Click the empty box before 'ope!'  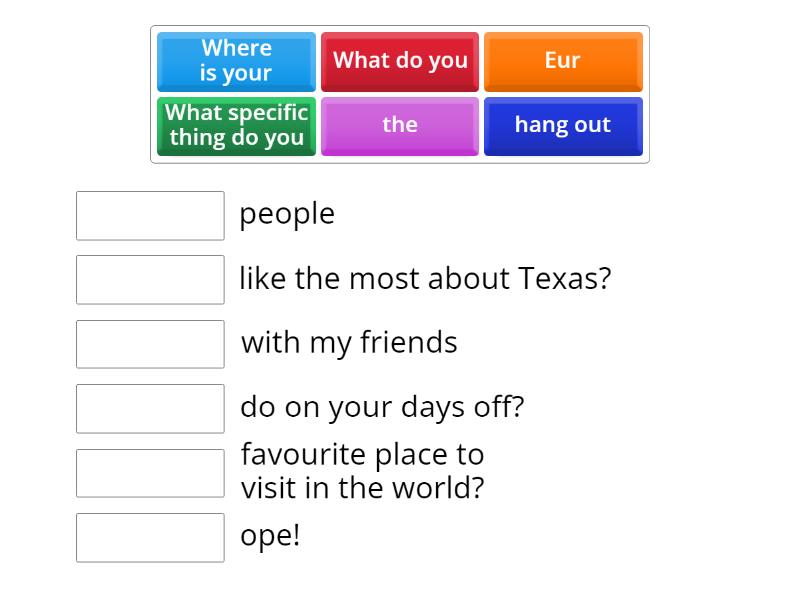[x=150, y=538]
